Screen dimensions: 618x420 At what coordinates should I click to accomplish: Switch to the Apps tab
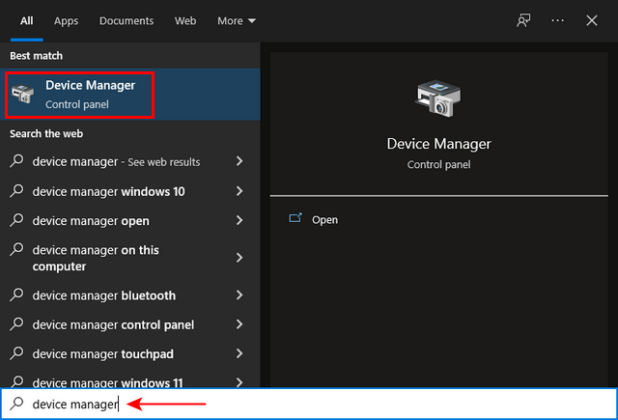(x=66, y=20)
